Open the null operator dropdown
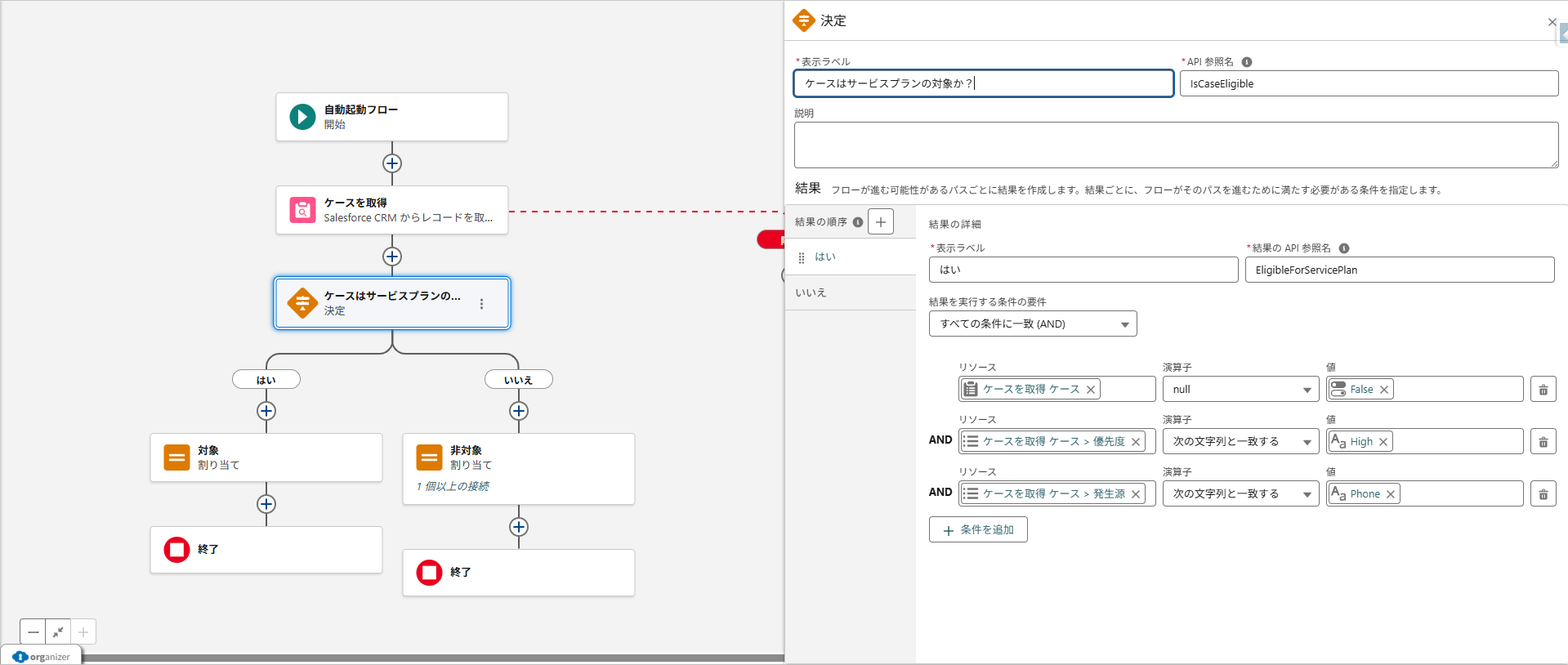This screenshot has width=1568, height=665. coord(1240,390)
